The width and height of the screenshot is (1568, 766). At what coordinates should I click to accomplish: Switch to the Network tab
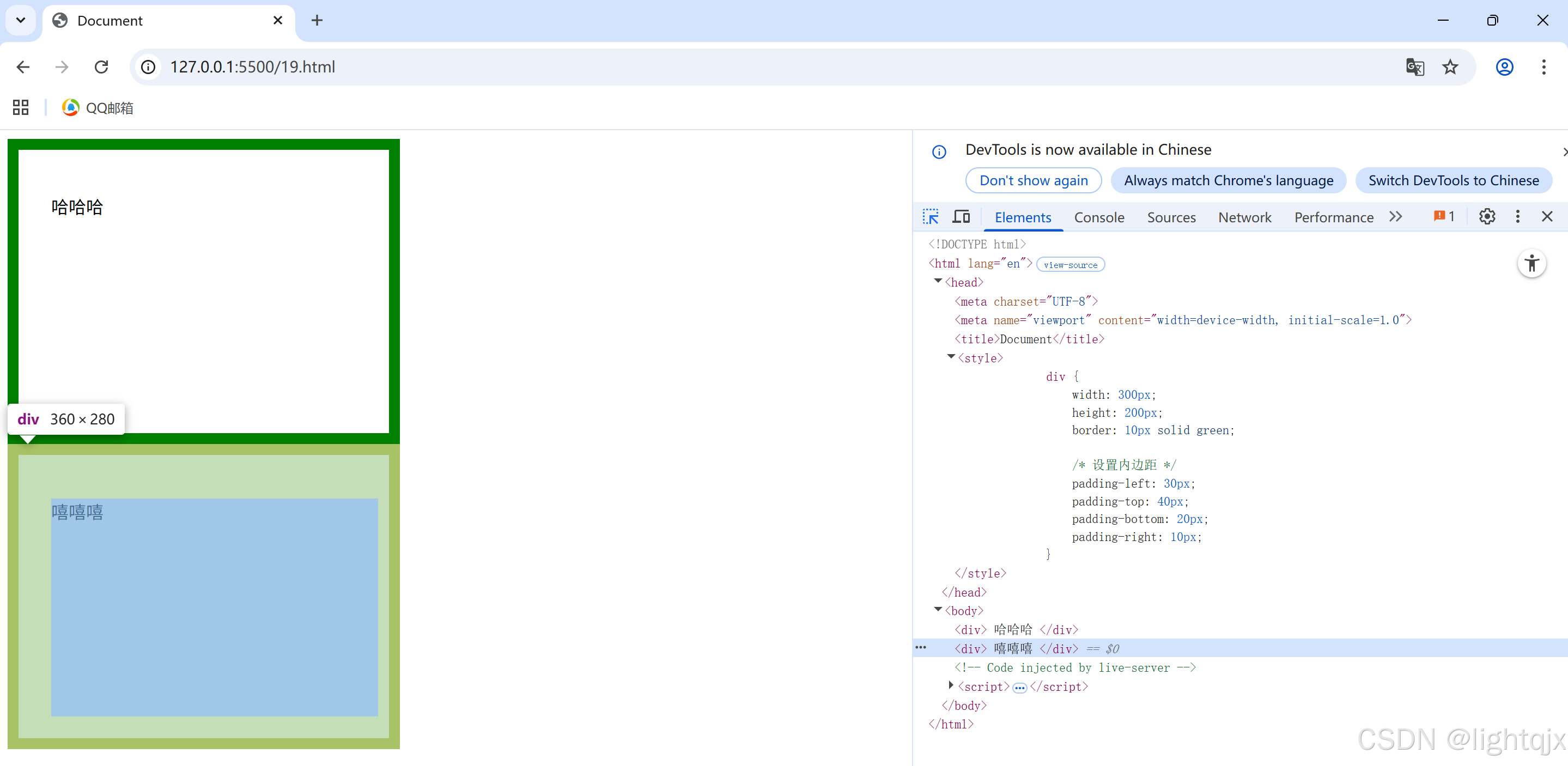click(1244, 217)
